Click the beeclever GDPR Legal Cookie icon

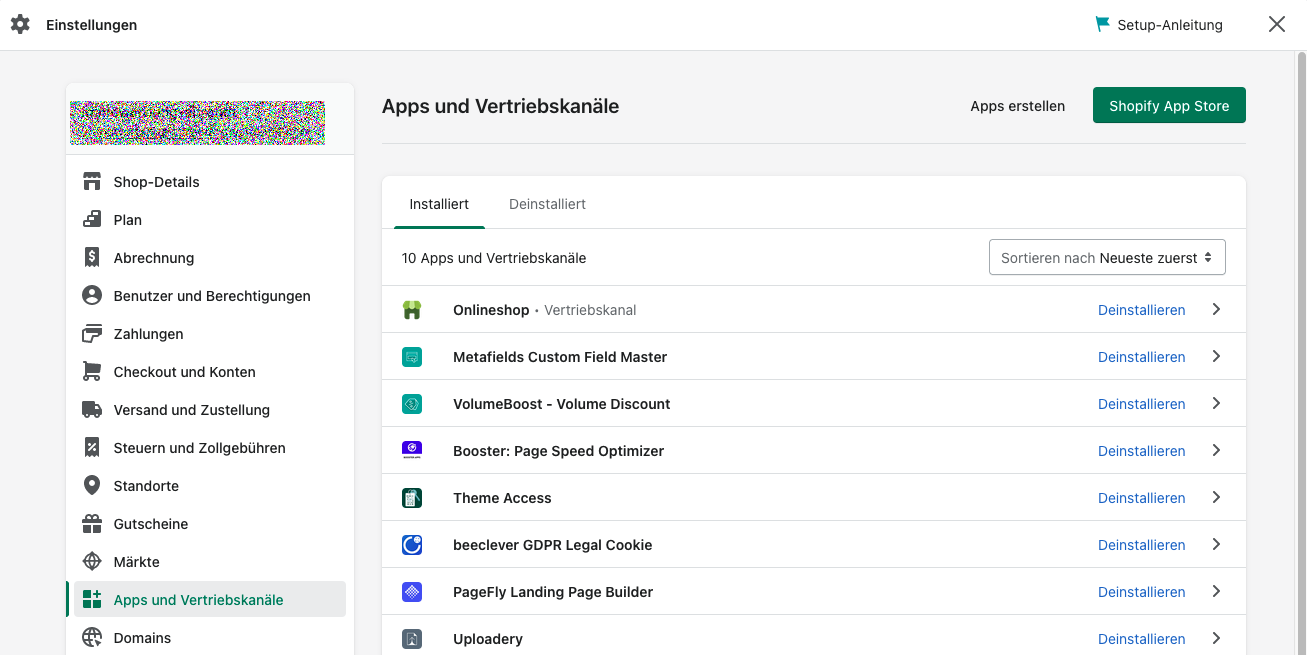[412, 545]
